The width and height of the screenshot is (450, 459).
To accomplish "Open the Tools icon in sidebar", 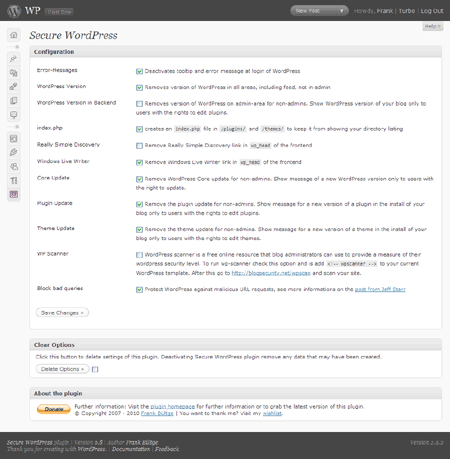I will tap(14, 181).
